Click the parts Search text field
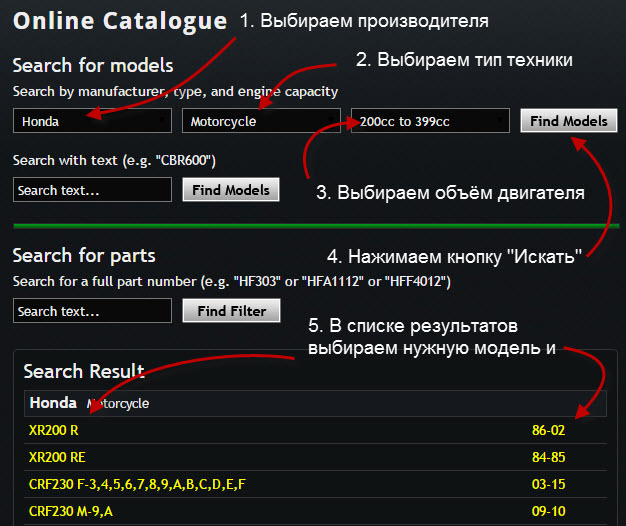Screen dimensions: 626x526 tap(92, 310)
